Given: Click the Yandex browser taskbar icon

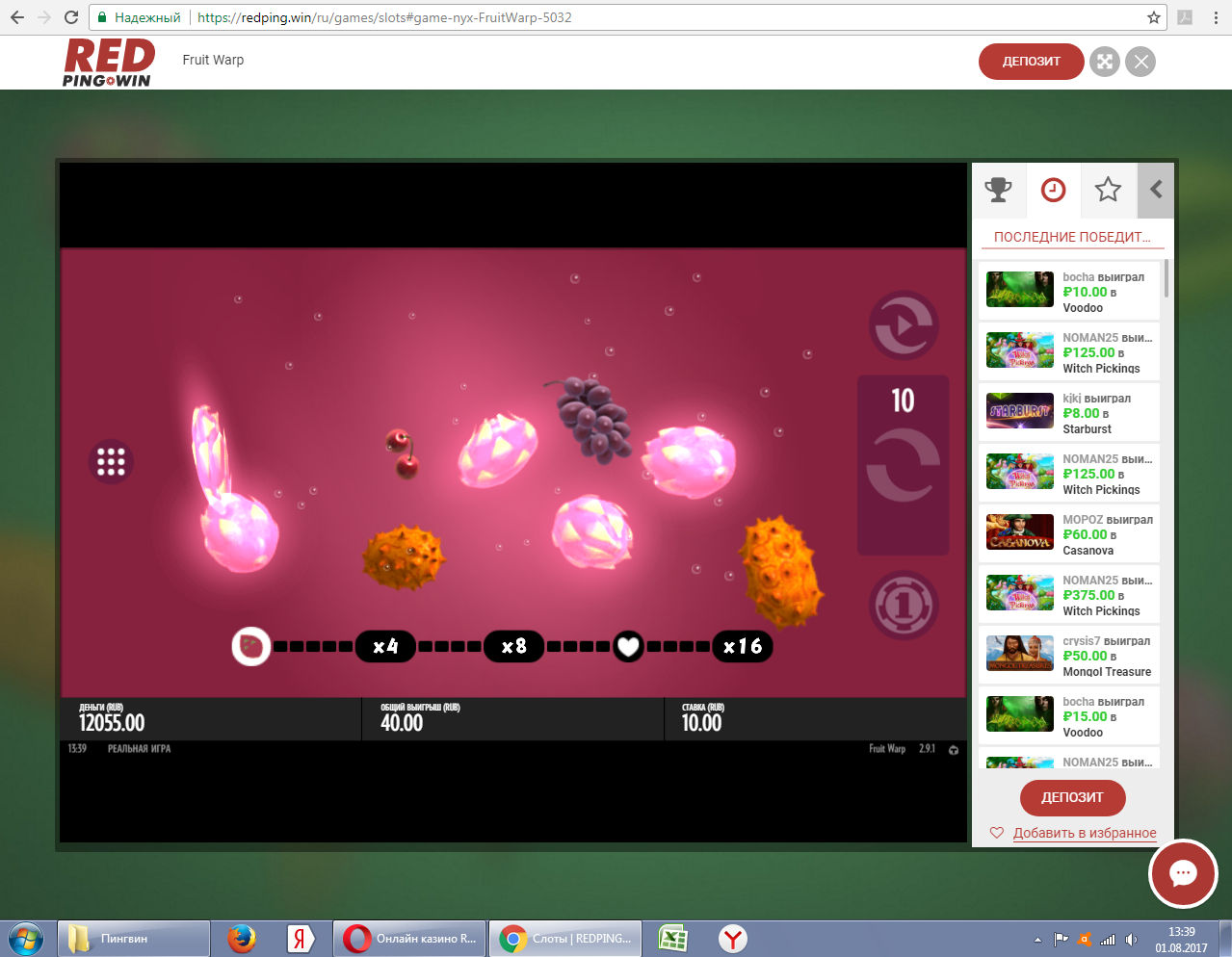Looking at the screenshot, I should [x=733, y=939].
